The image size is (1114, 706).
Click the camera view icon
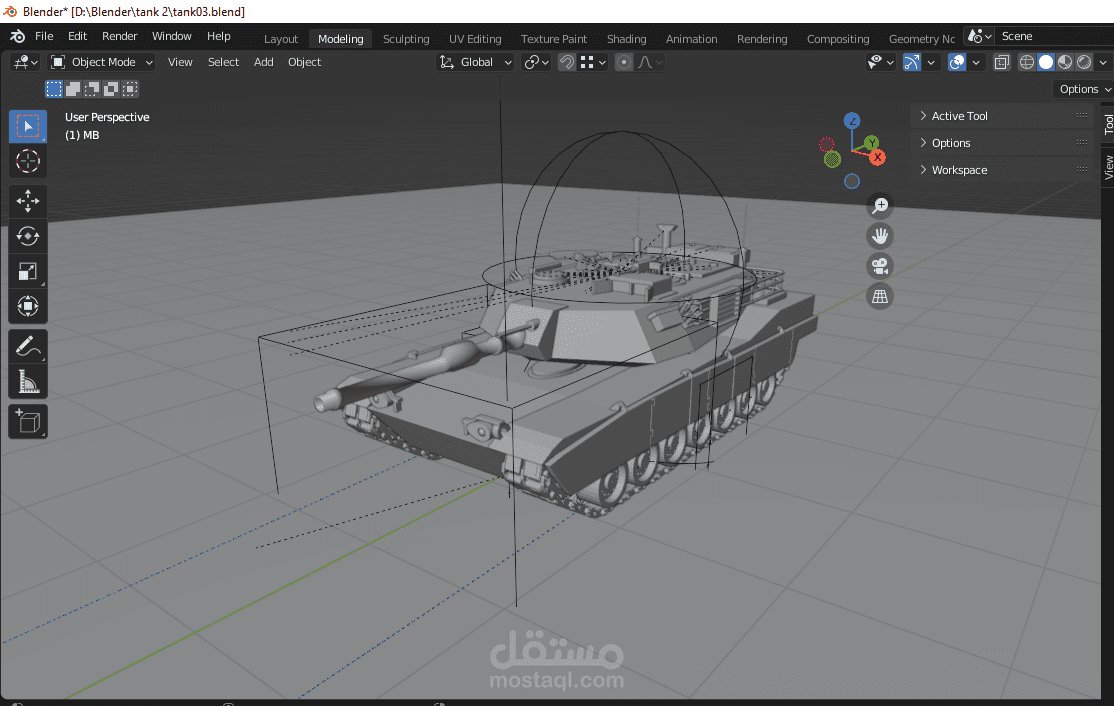pyautogui.click(x=880, y=266)
